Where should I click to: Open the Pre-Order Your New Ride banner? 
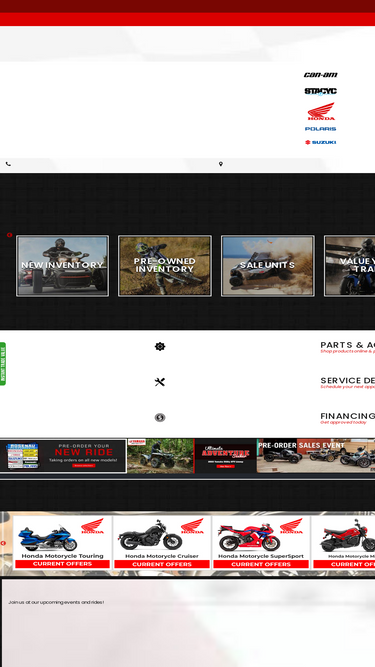(63, 456)
